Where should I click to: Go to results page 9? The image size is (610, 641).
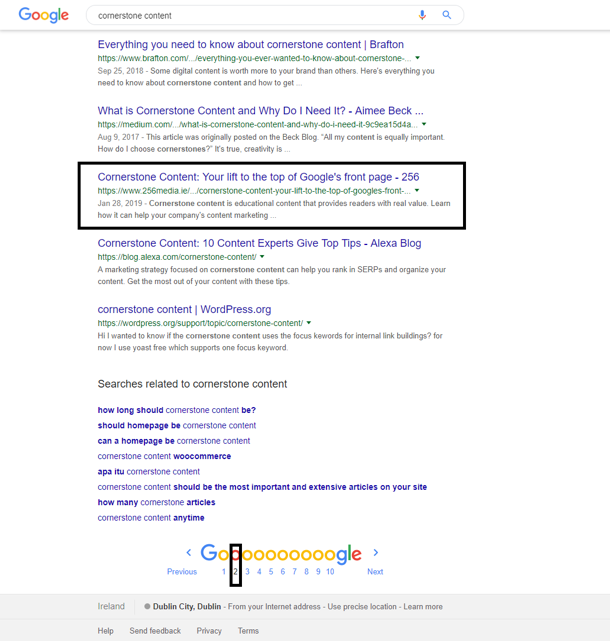318,572
